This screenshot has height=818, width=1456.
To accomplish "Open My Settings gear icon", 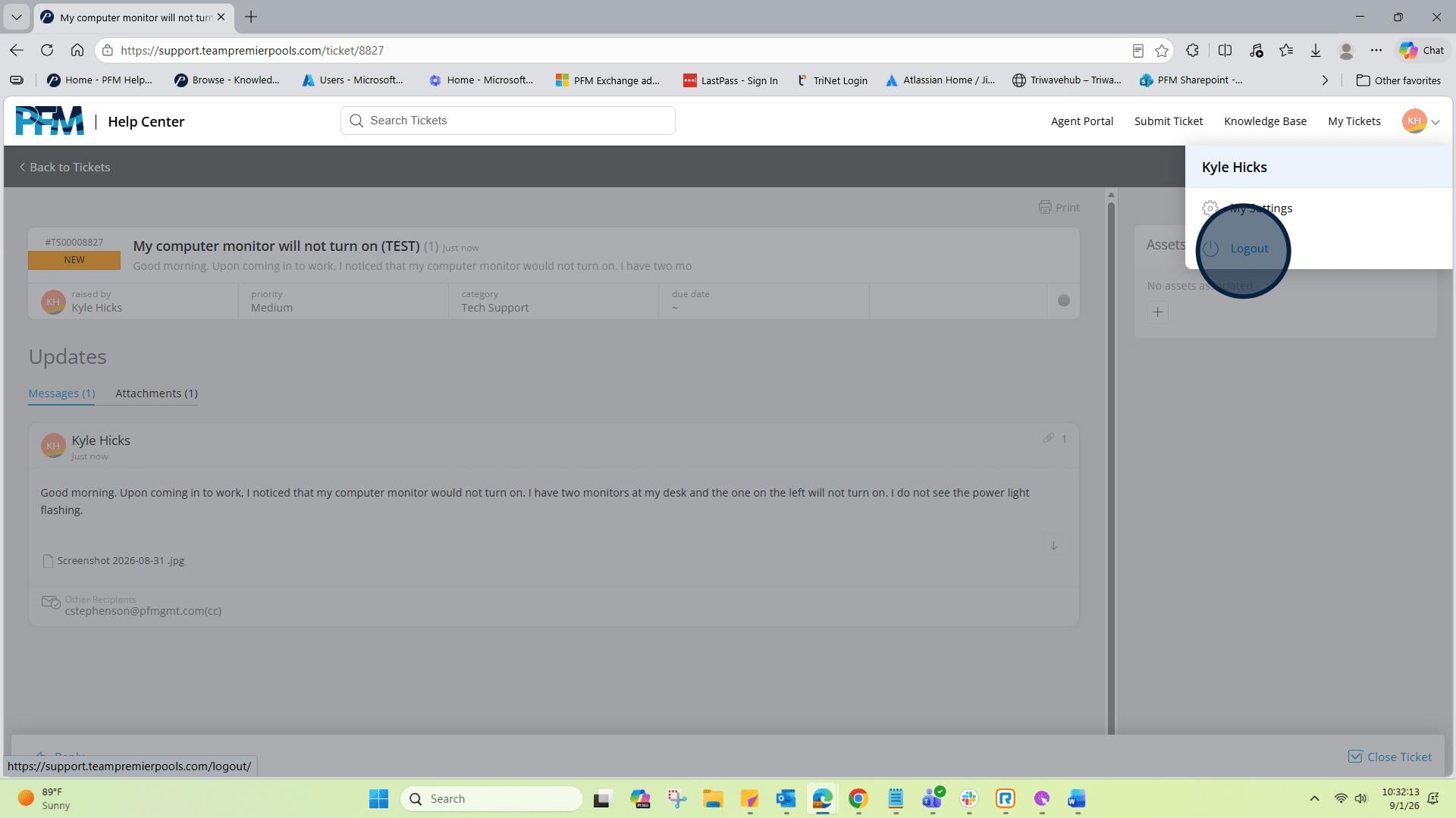I will (1210, 208).
